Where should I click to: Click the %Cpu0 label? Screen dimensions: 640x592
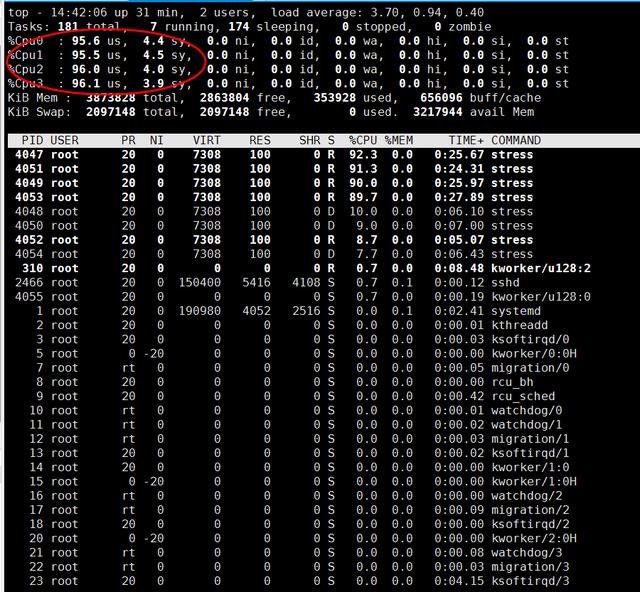(x=25, y=41)
